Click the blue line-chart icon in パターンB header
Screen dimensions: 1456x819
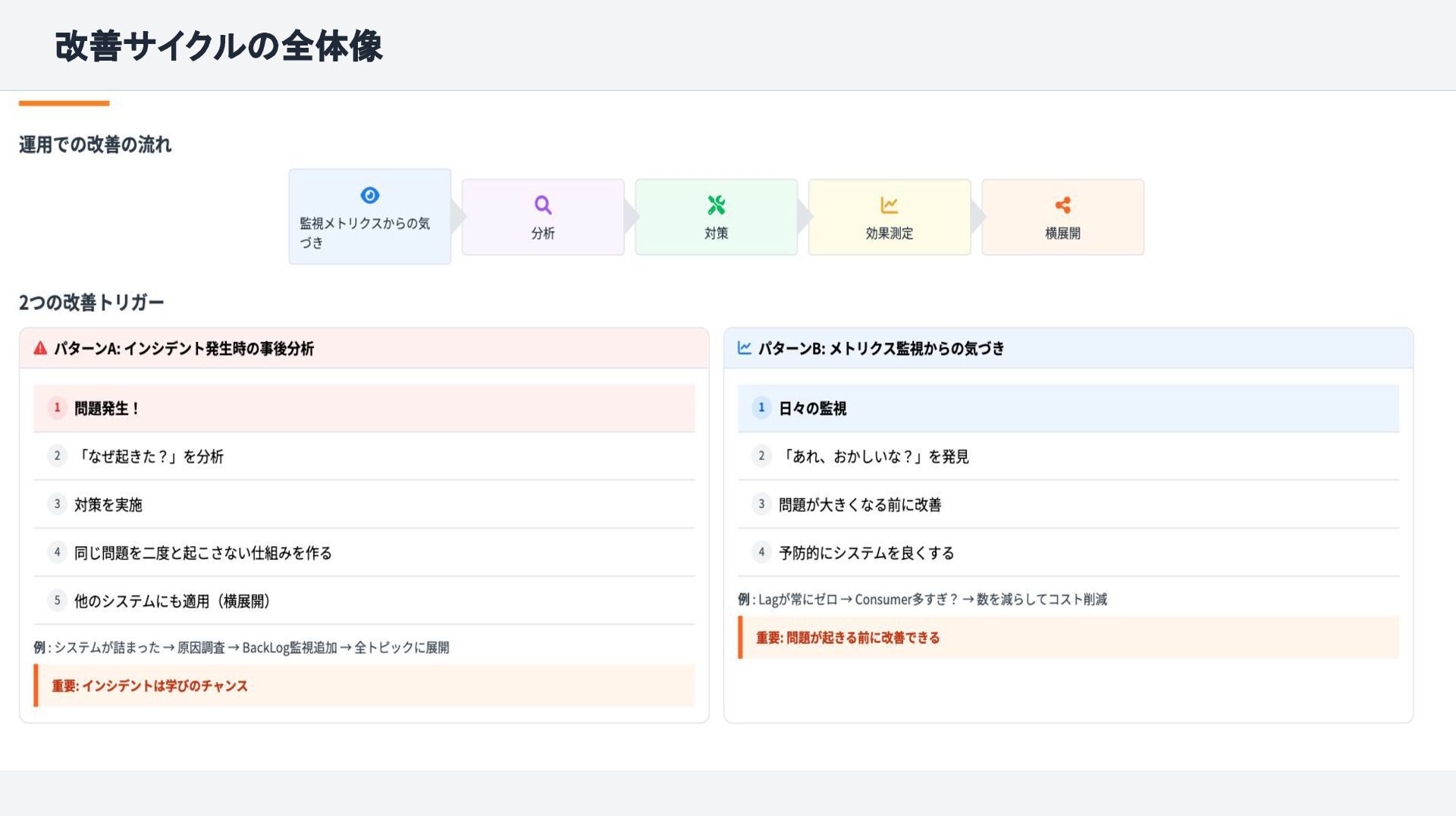pos(745,348)
